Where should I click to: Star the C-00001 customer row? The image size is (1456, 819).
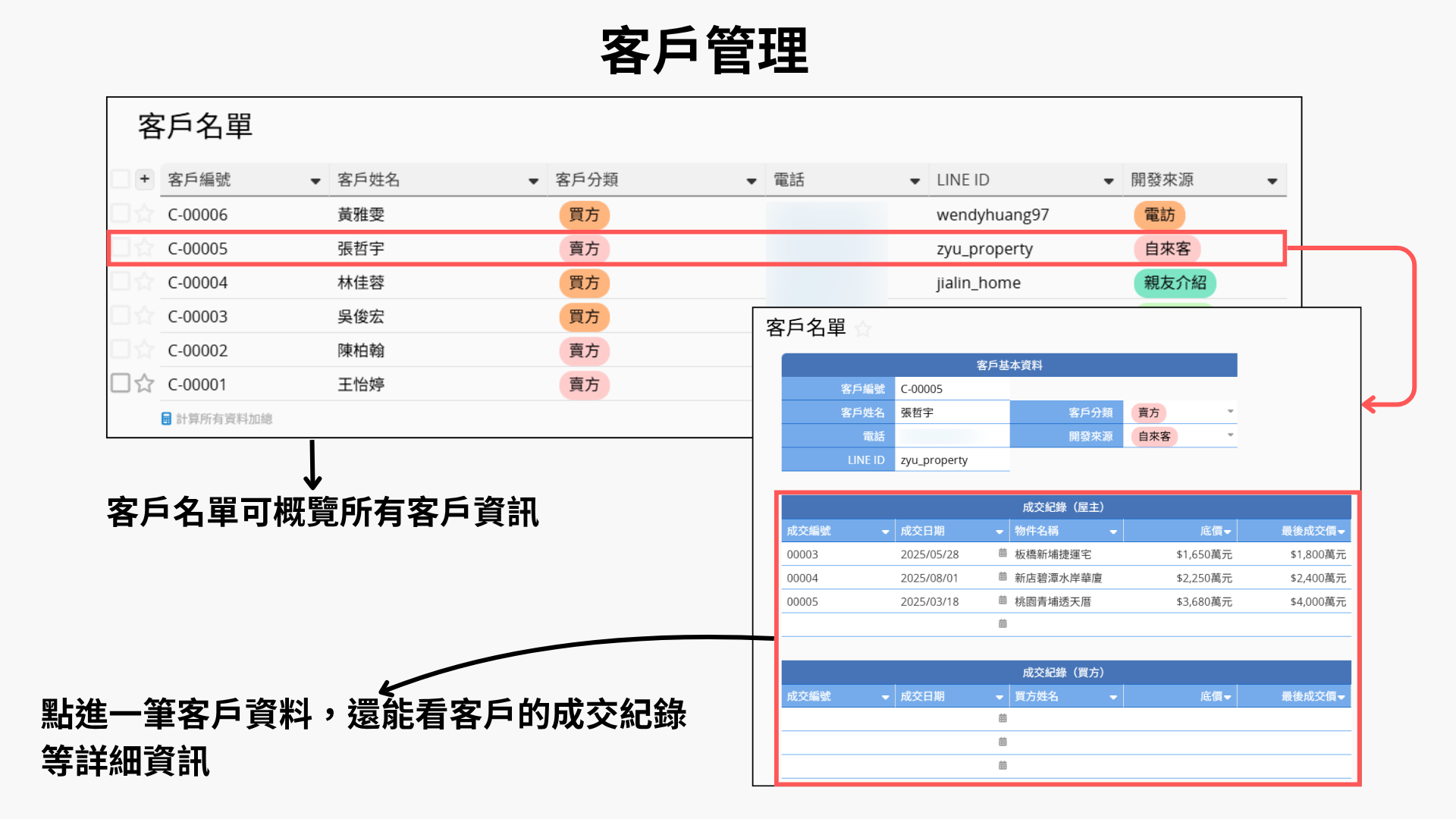(144, 384)
